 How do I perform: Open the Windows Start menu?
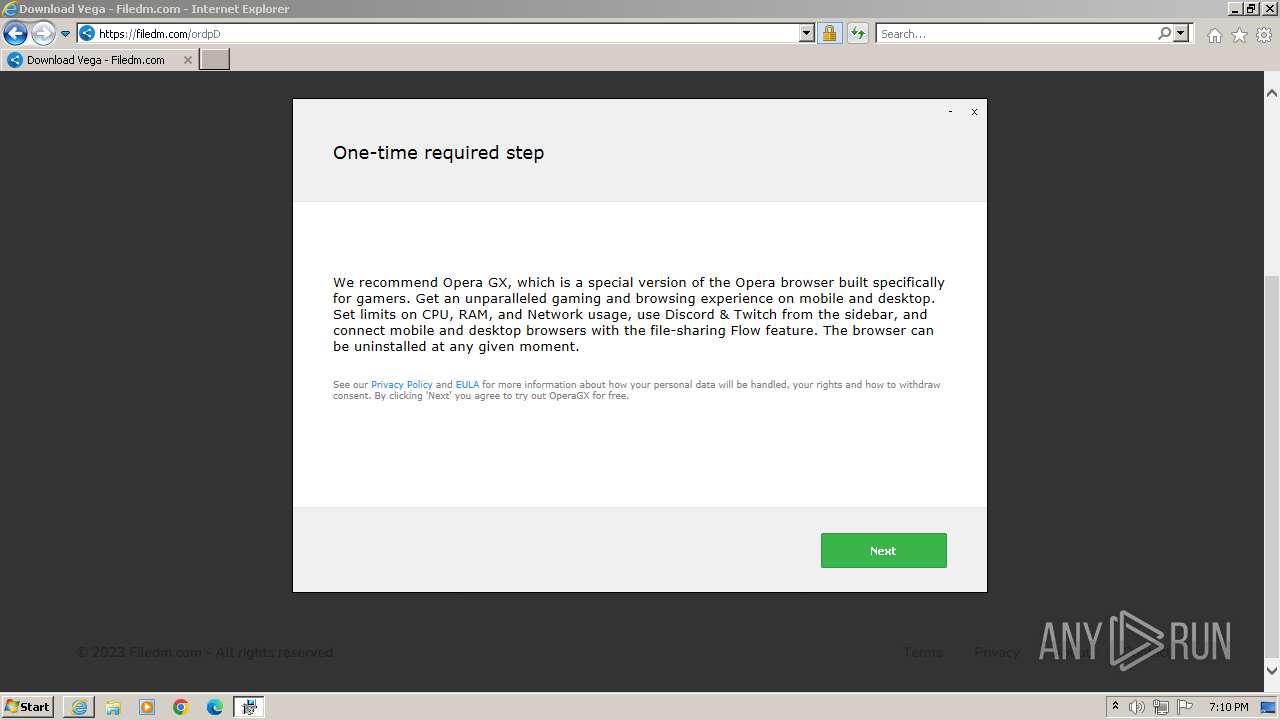tap(28, 706)
